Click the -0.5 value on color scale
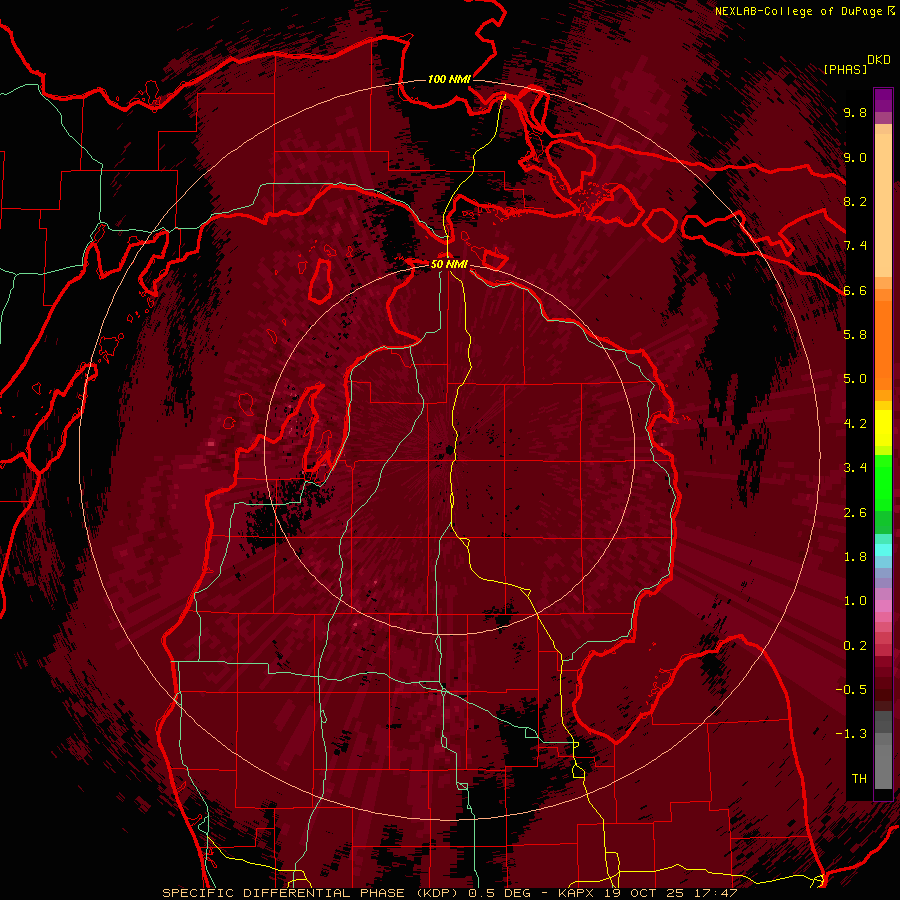Viewport: 900px width, 900px height. [x=851, y=690]
